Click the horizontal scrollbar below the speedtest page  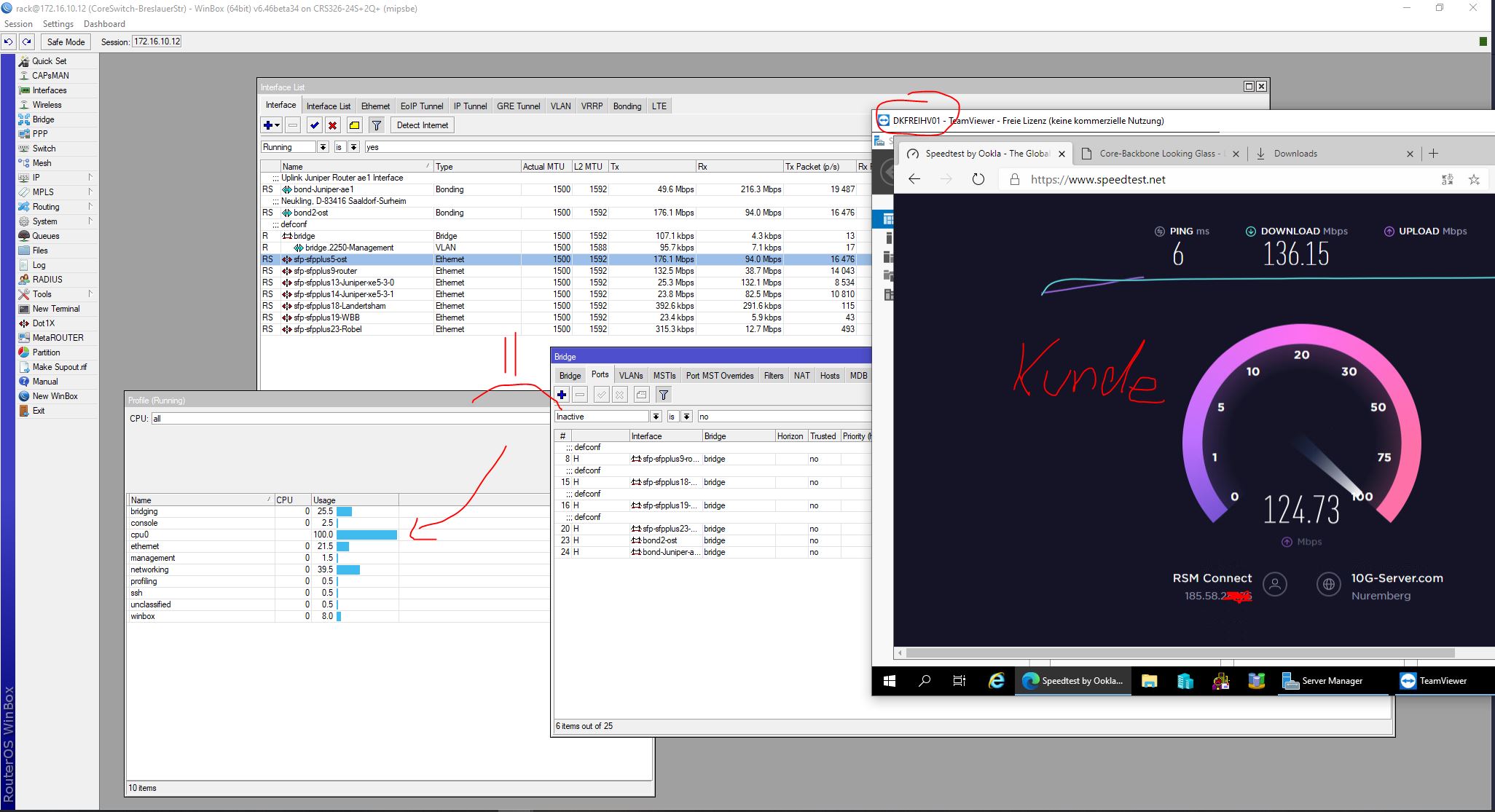1180,653
